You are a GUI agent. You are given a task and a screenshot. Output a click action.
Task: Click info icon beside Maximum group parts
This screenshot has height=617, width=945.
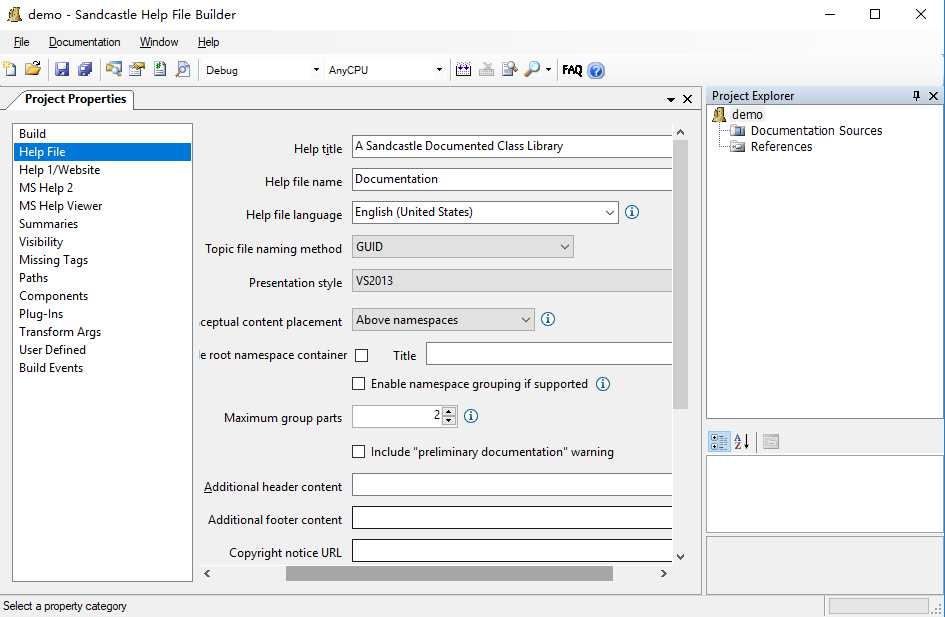pos(471,416)
